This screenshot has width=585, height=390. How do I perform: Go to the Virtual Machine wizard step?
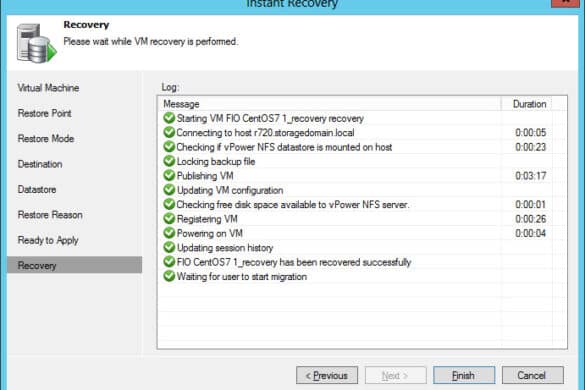coord(49,88)
